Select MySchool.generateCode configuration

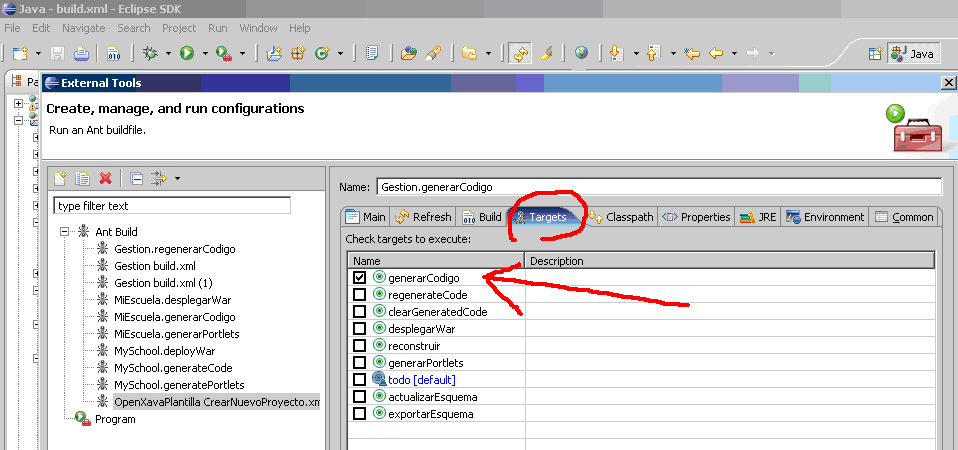click(x=173, y=368)
